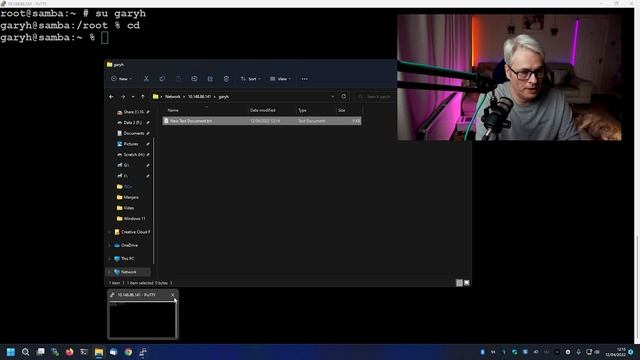Open the recent locations chevron
Screen dimensions: 640x360
[x=133, y=97]
